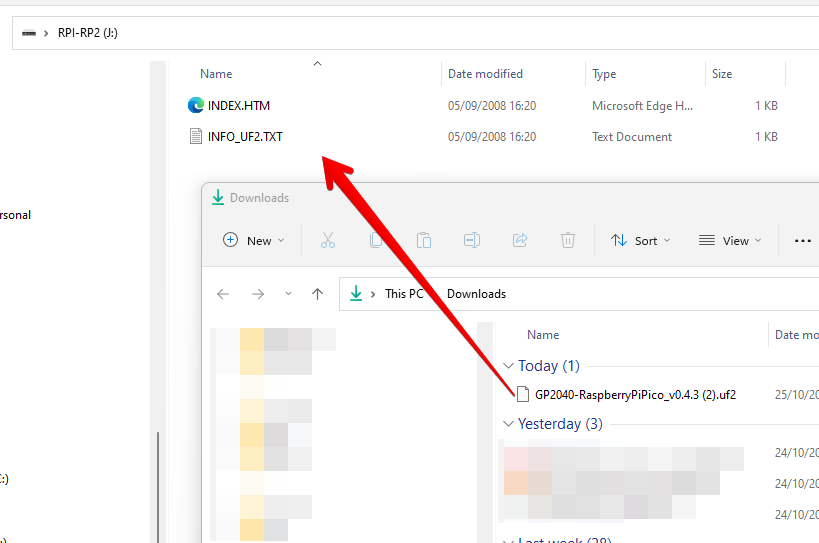The image size is (819, 543).
Task: Click the drive icon in RPI-RP2 address bar
Action: coord(29,33)
